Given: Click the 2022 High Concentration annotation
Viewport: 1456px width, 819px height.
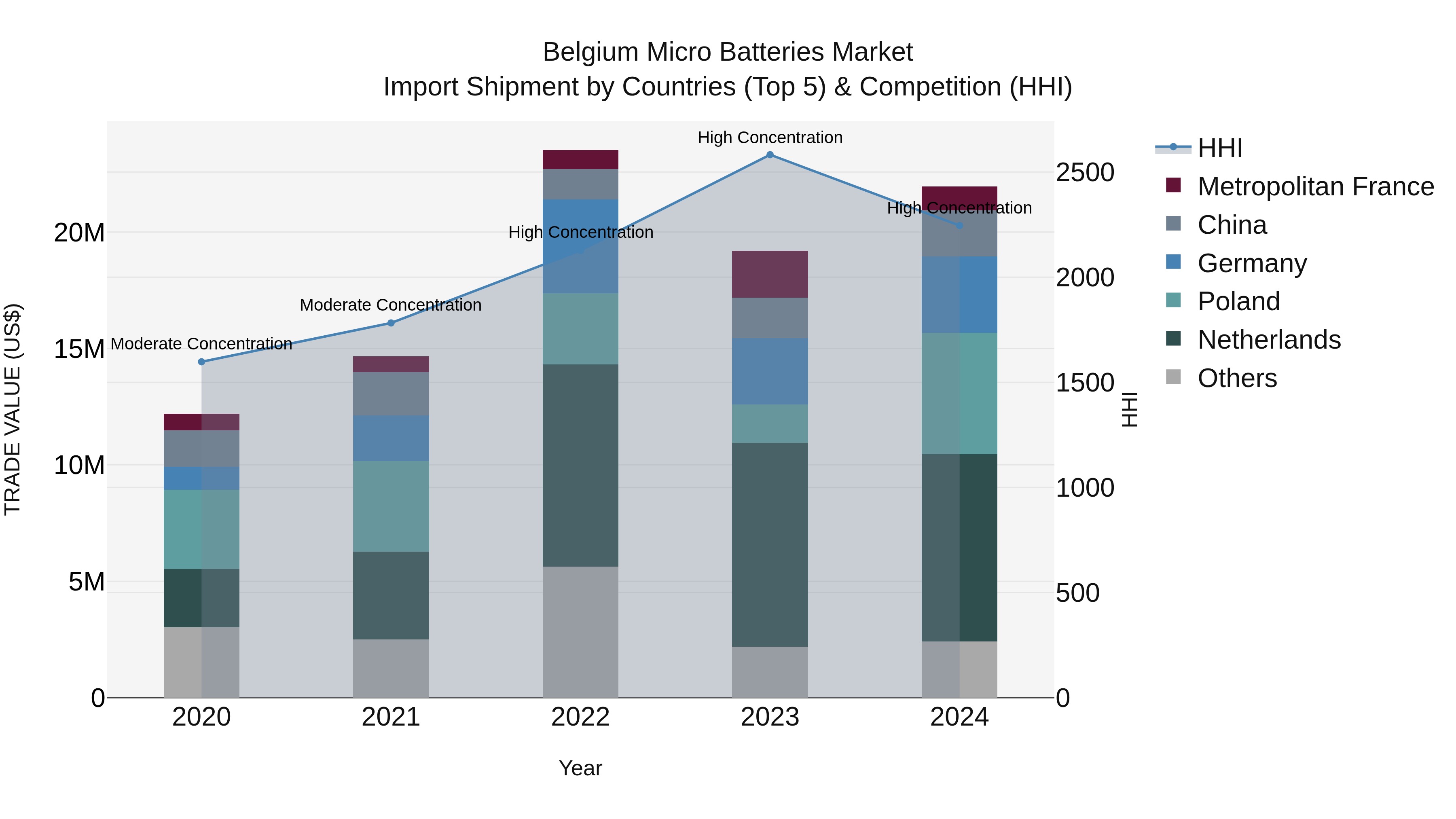Looking at the screenshot, I should click(580, 232).
